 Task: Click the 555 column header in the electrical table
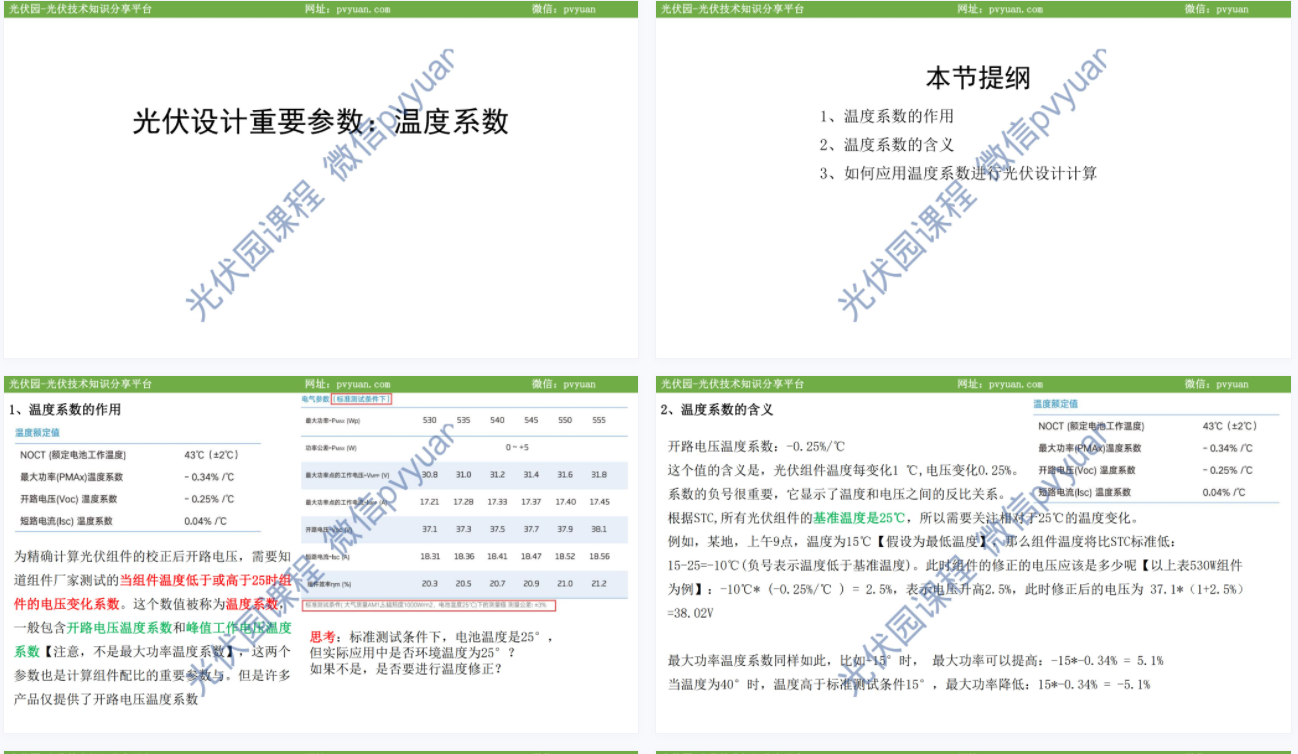(598, 421)
